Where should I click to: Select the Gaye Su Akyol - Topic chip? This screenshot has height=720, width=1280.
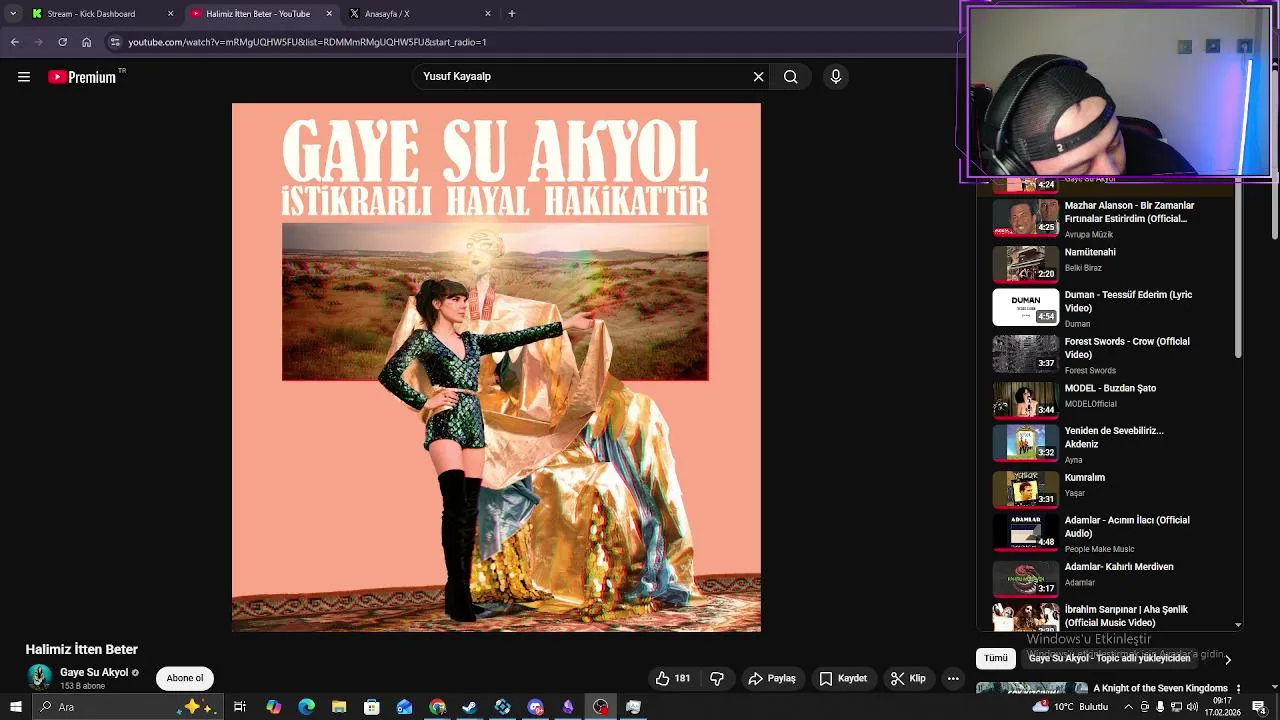click(x=1109, y=658)
